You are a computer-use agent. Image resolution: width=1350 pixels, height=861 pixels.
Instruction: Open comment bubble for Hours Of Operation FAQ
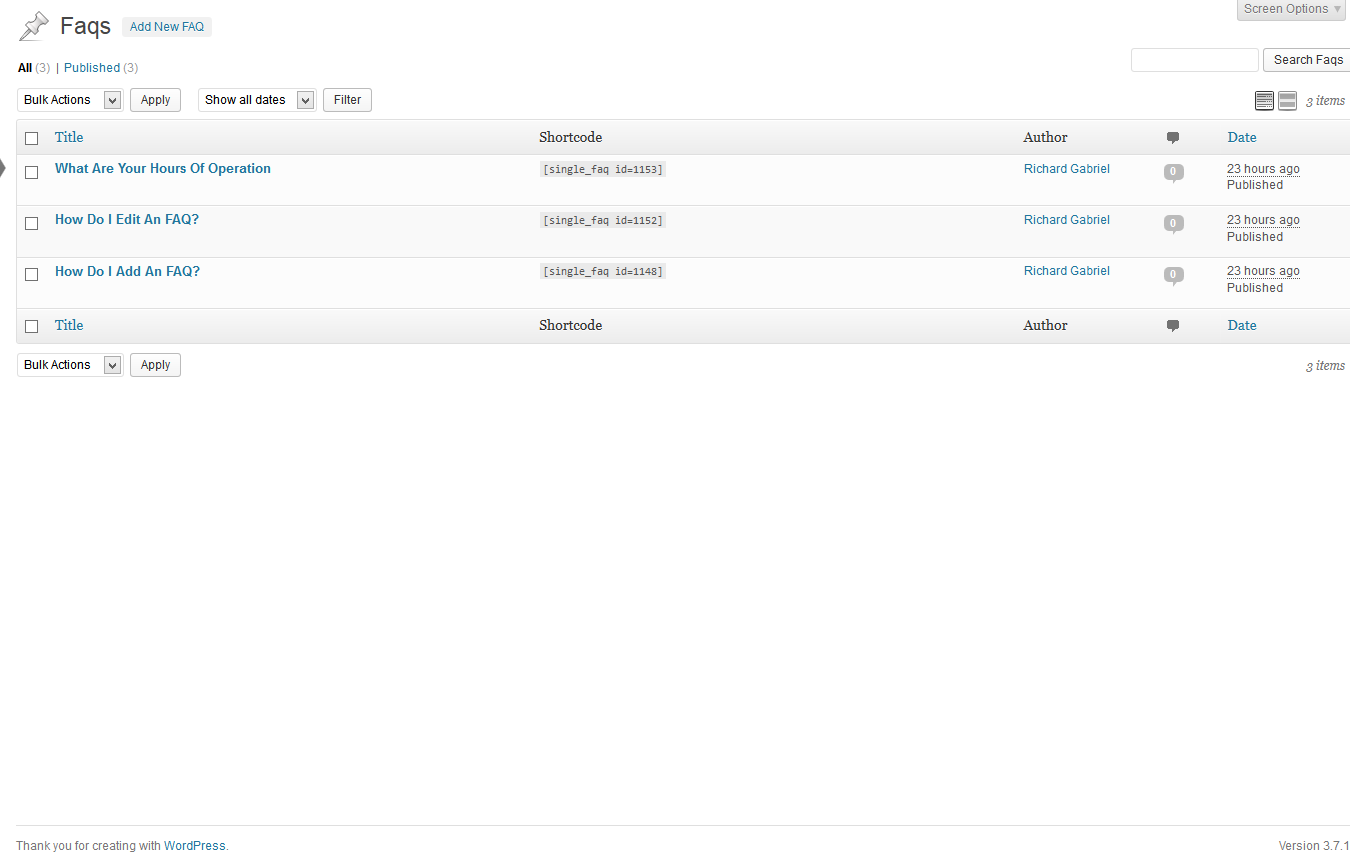(x=1173, y=172)
